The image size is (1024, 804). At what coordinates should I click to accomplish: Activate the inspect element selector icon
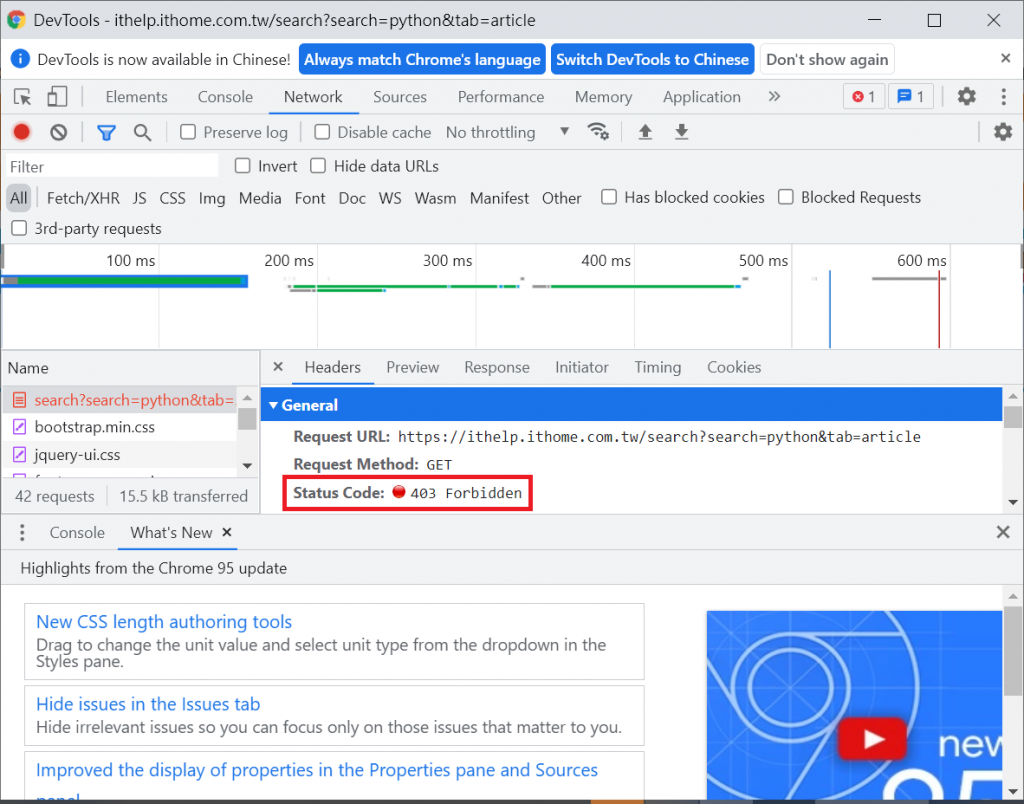coord(23,97)
